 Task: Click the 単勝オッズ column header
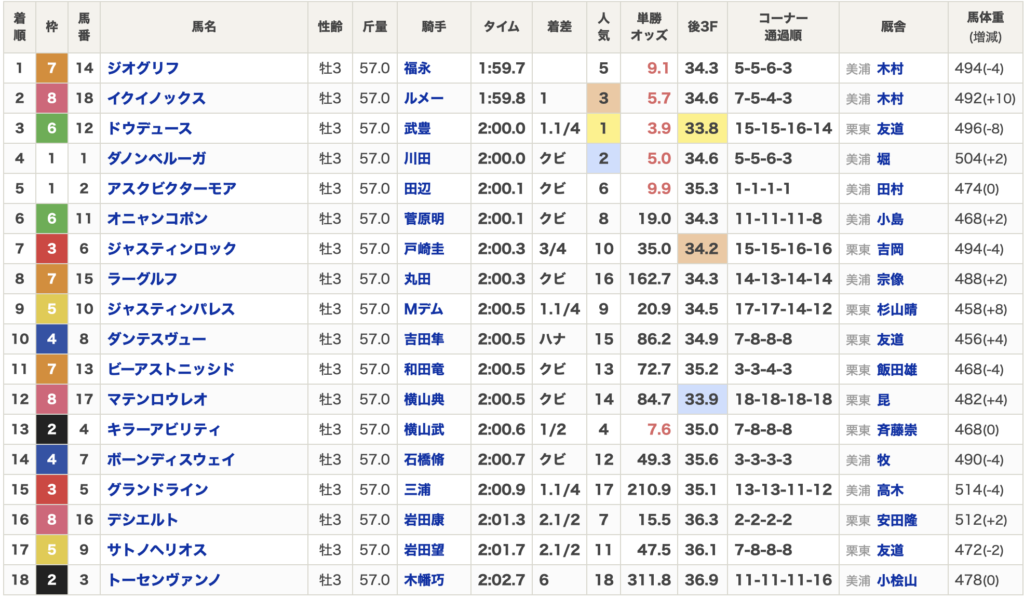pyautogui.click(x=649, y=27)
